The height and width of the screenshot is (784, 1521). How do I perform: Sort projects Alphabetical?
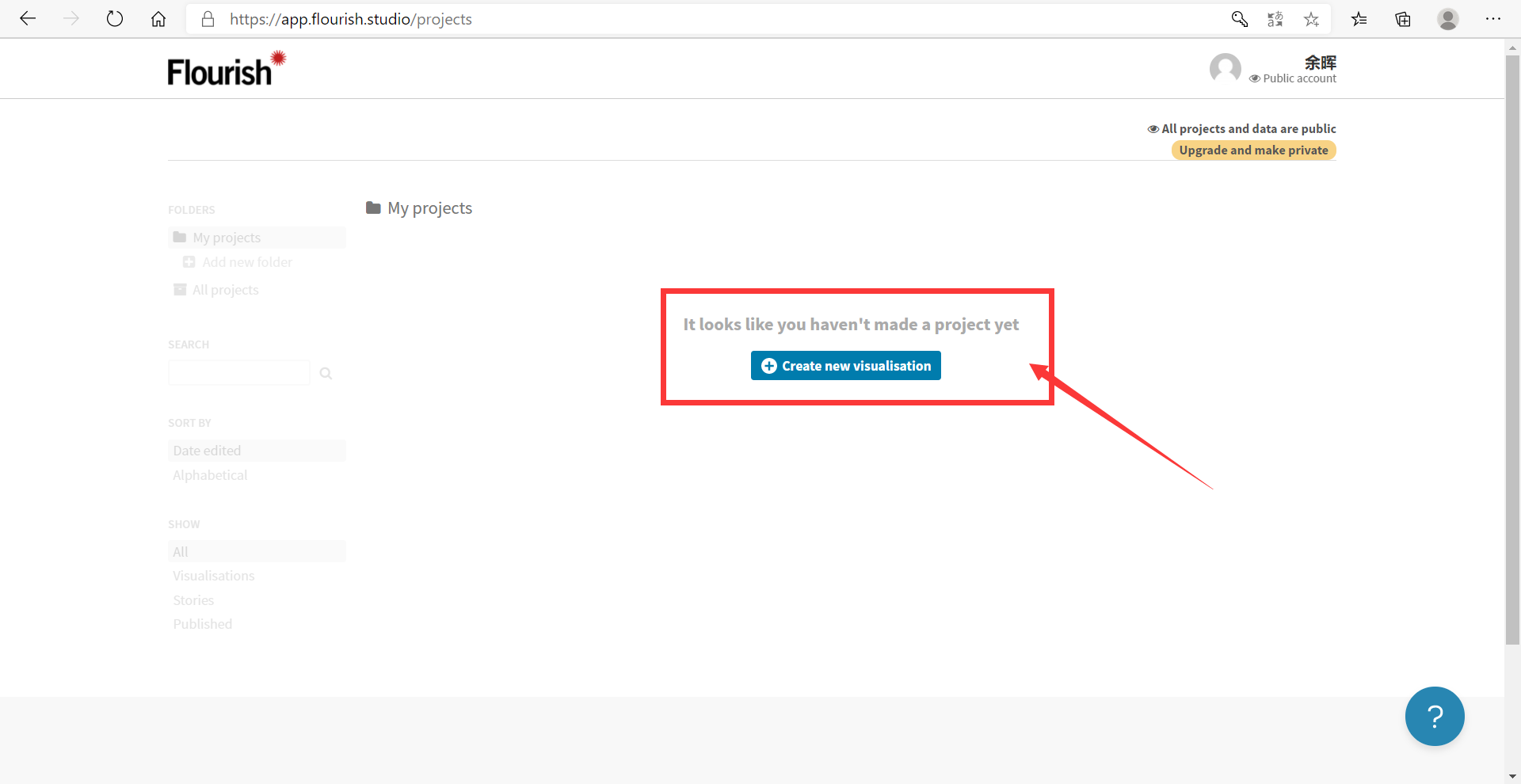[x=210, y=475]
